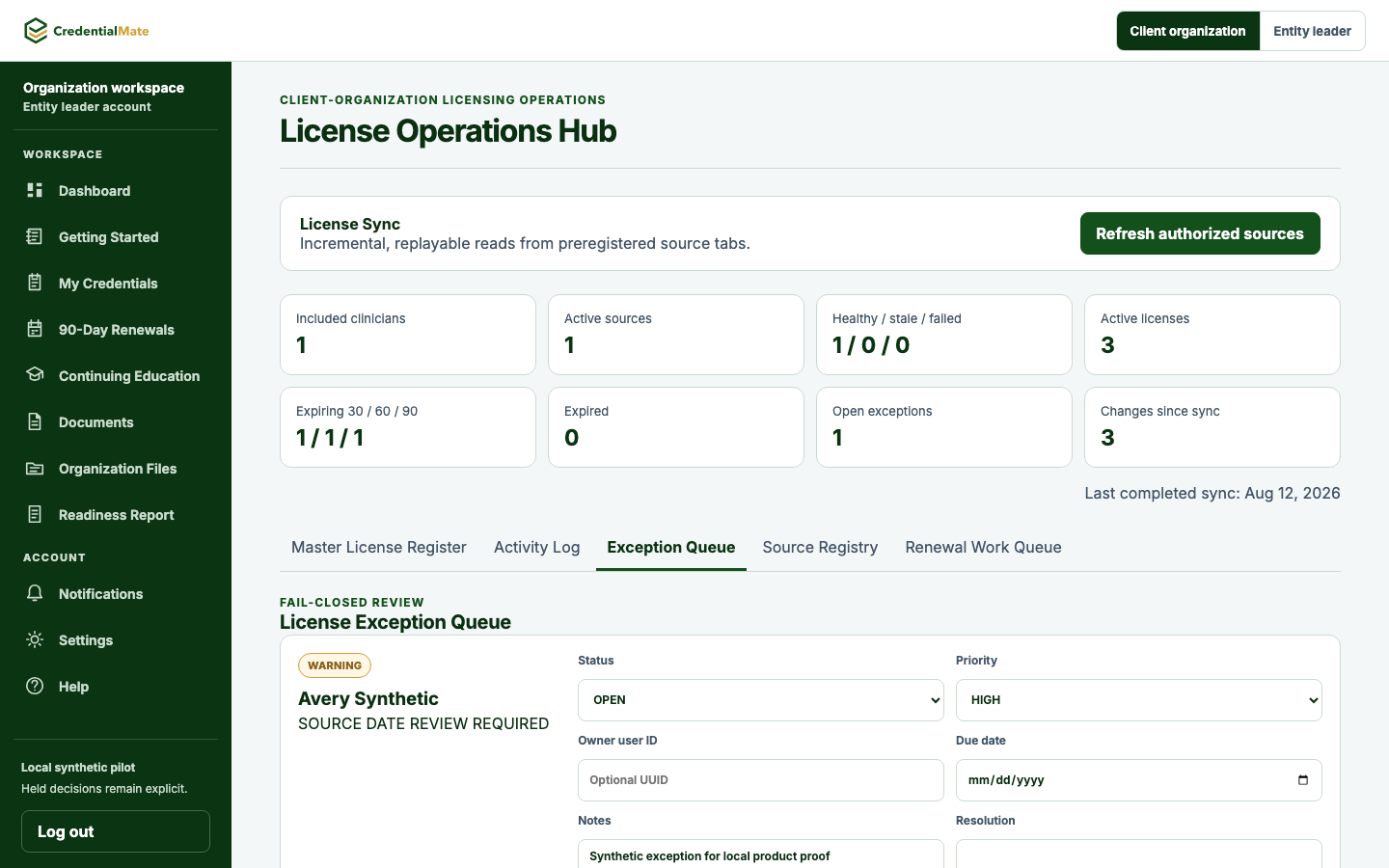The width and height of the screenshot is (1389, 868).
Task: Click the Resolution text area
Action: (1139, 854)
